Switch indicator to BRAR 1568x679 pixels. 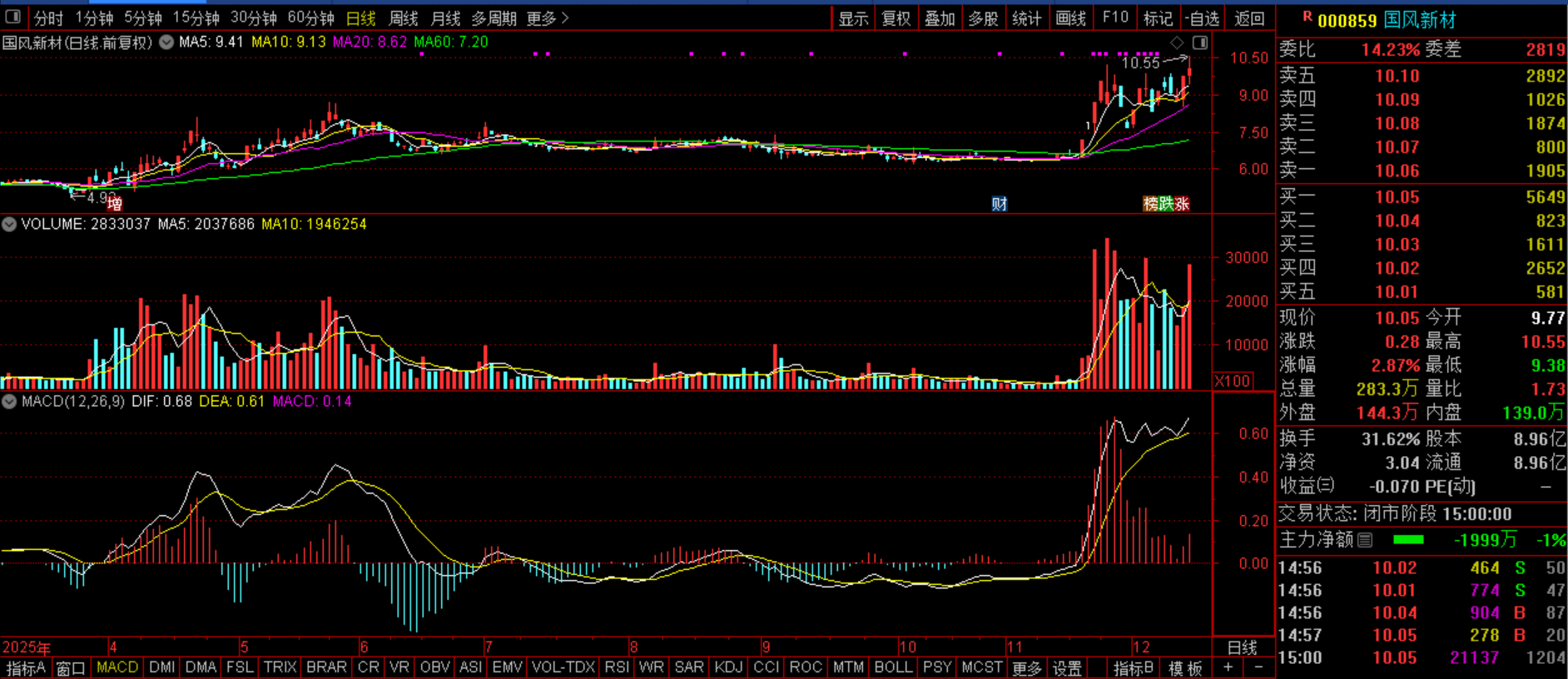(326, 667)
